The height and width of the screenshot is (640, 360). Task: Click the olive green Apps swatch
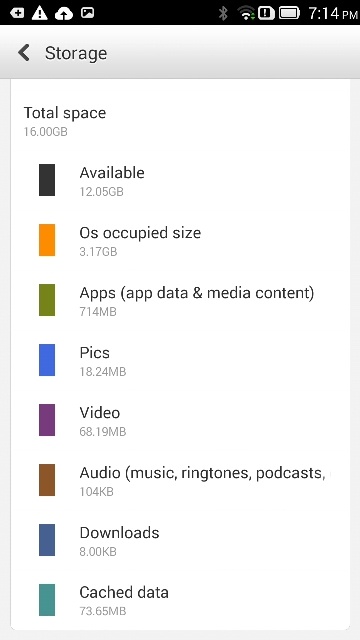point(47,300)
